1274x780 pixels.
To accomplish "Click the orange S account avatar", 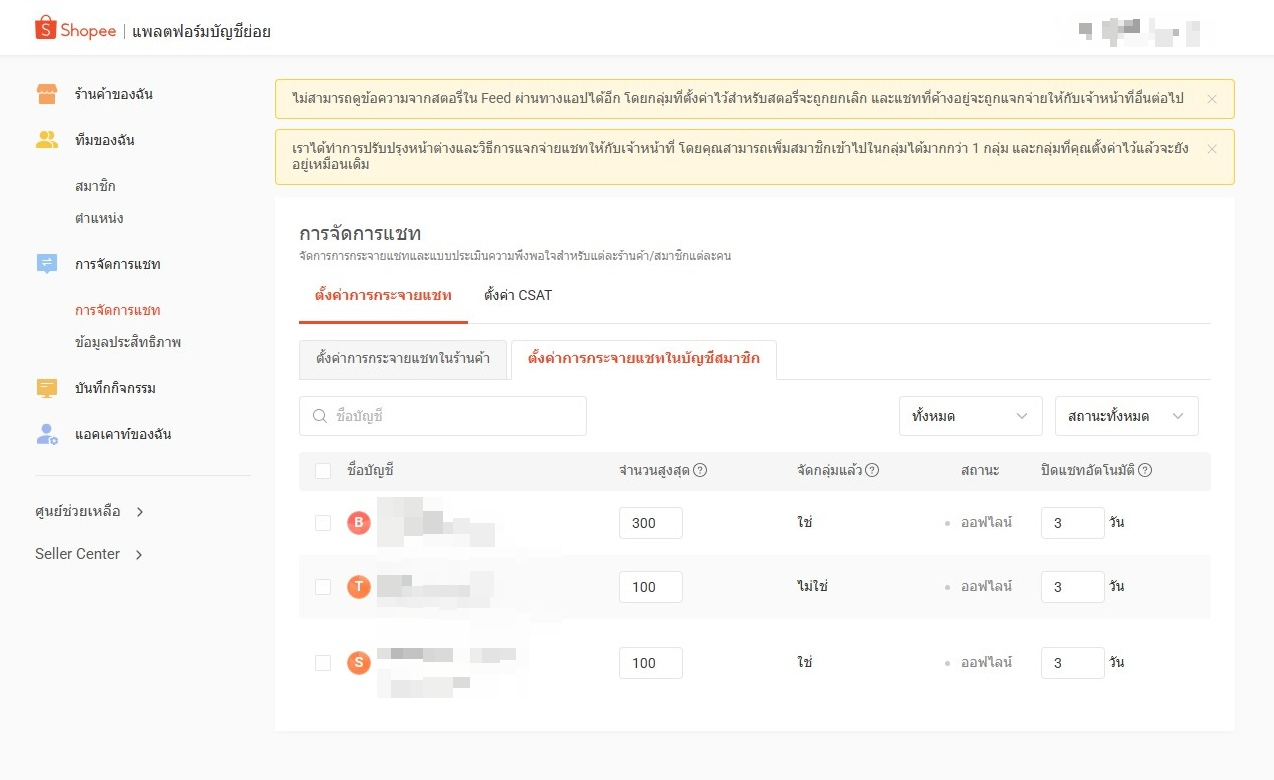I will [x=359, y=662].
